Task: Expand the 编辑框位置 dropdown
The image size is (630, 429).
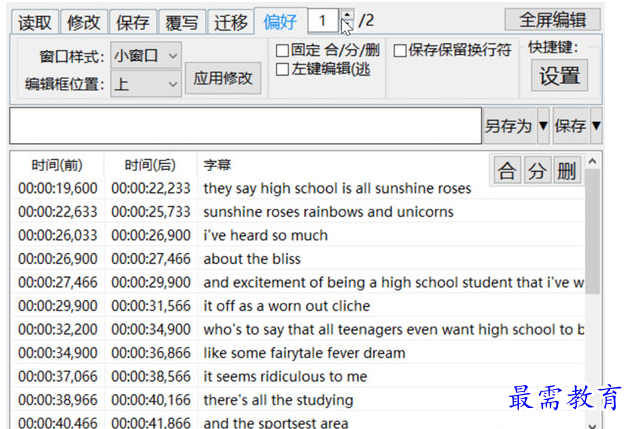Action: 146,84
